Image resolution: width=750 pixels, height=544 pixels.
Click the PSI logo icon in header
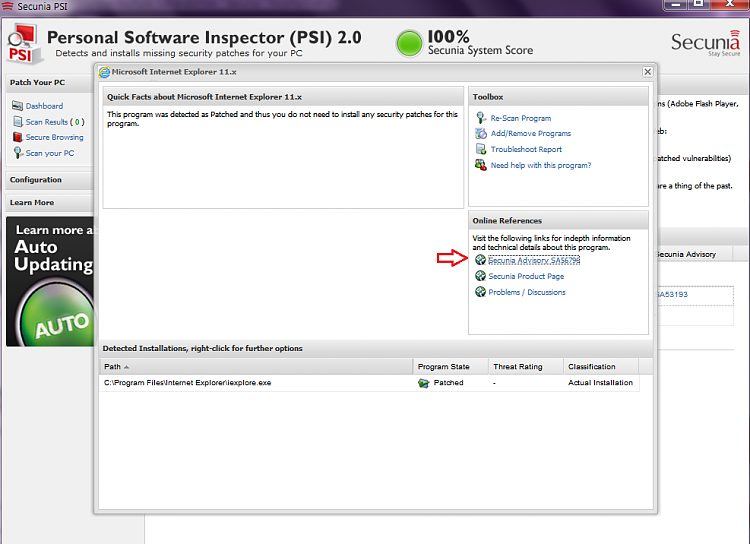coord(23,44)
